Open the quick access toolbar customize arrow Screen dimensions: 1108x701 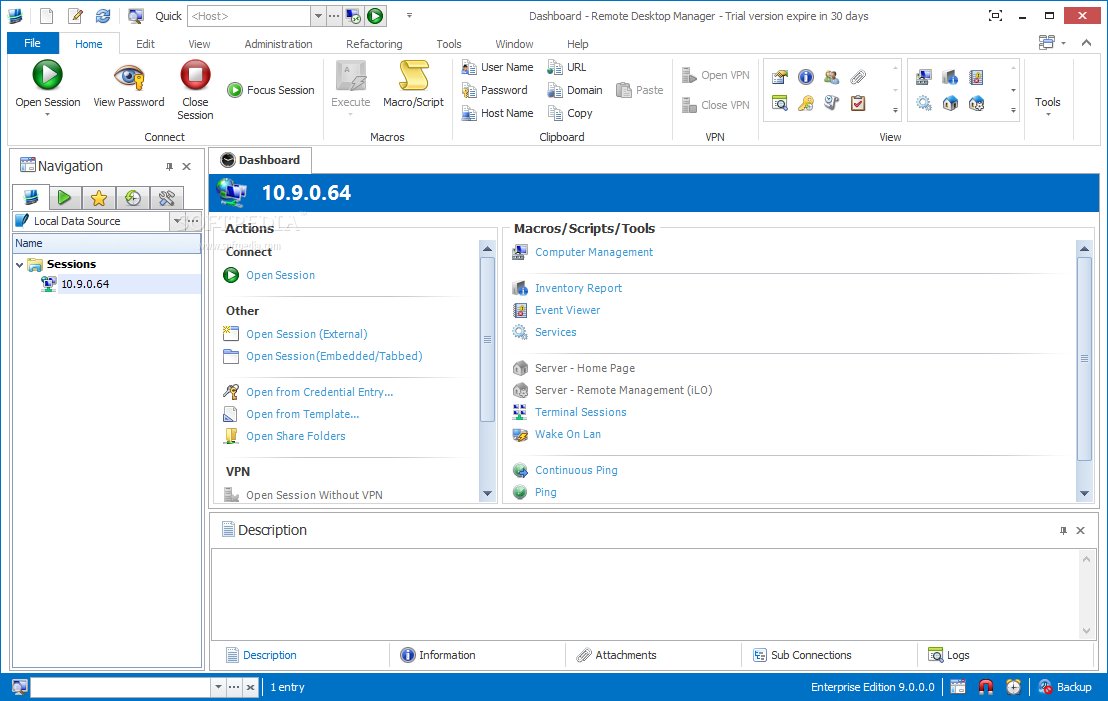408,16
